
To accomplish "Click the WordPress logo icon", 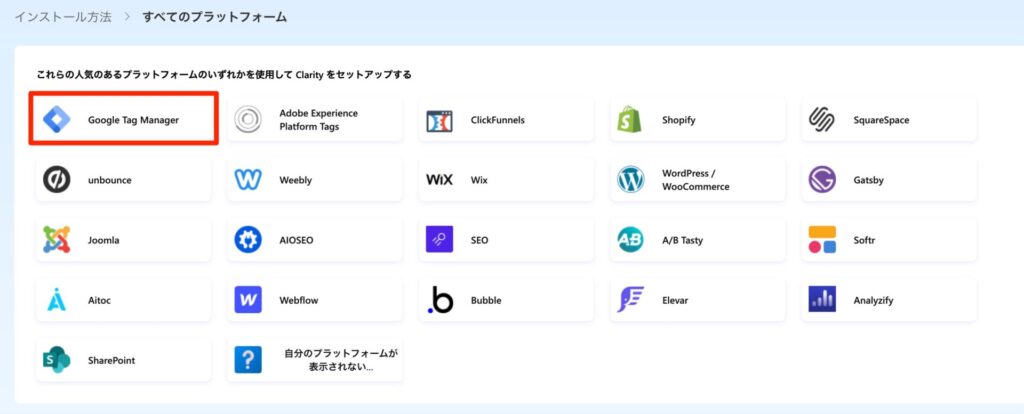I will point(631,180).
